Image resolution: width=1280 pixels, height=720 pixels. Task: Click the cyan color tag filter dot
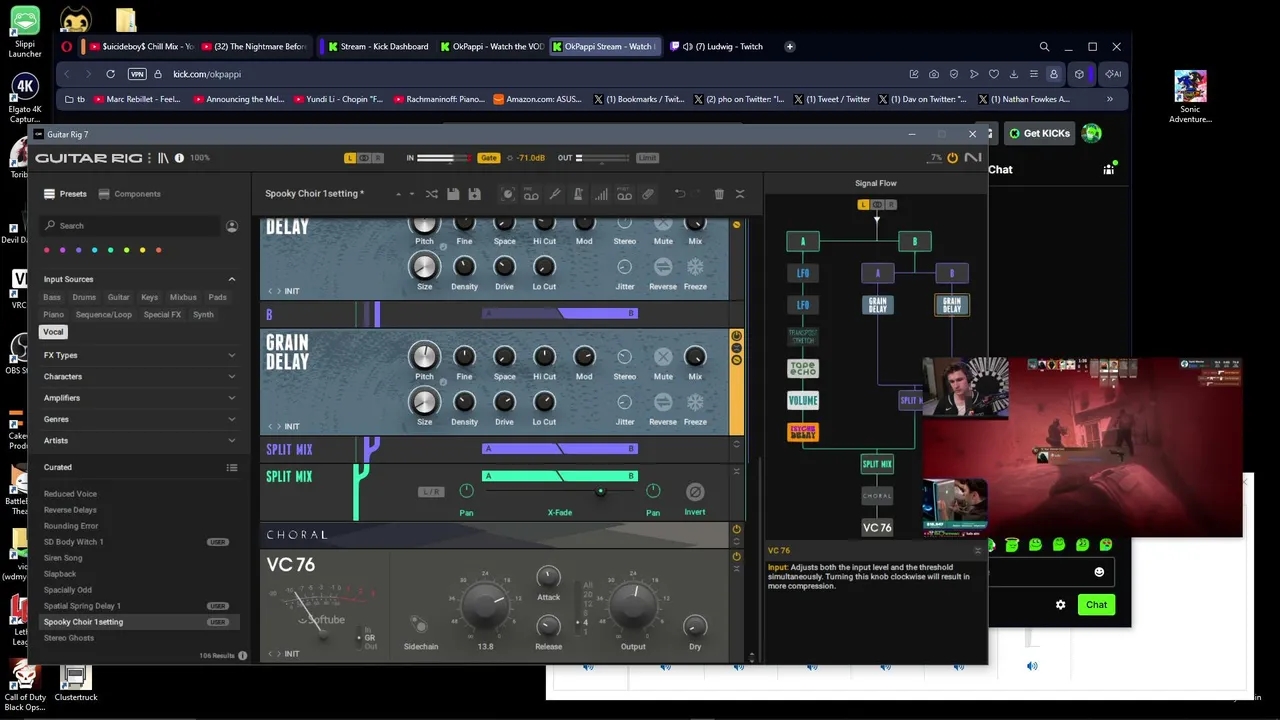(x=95, y=250)
